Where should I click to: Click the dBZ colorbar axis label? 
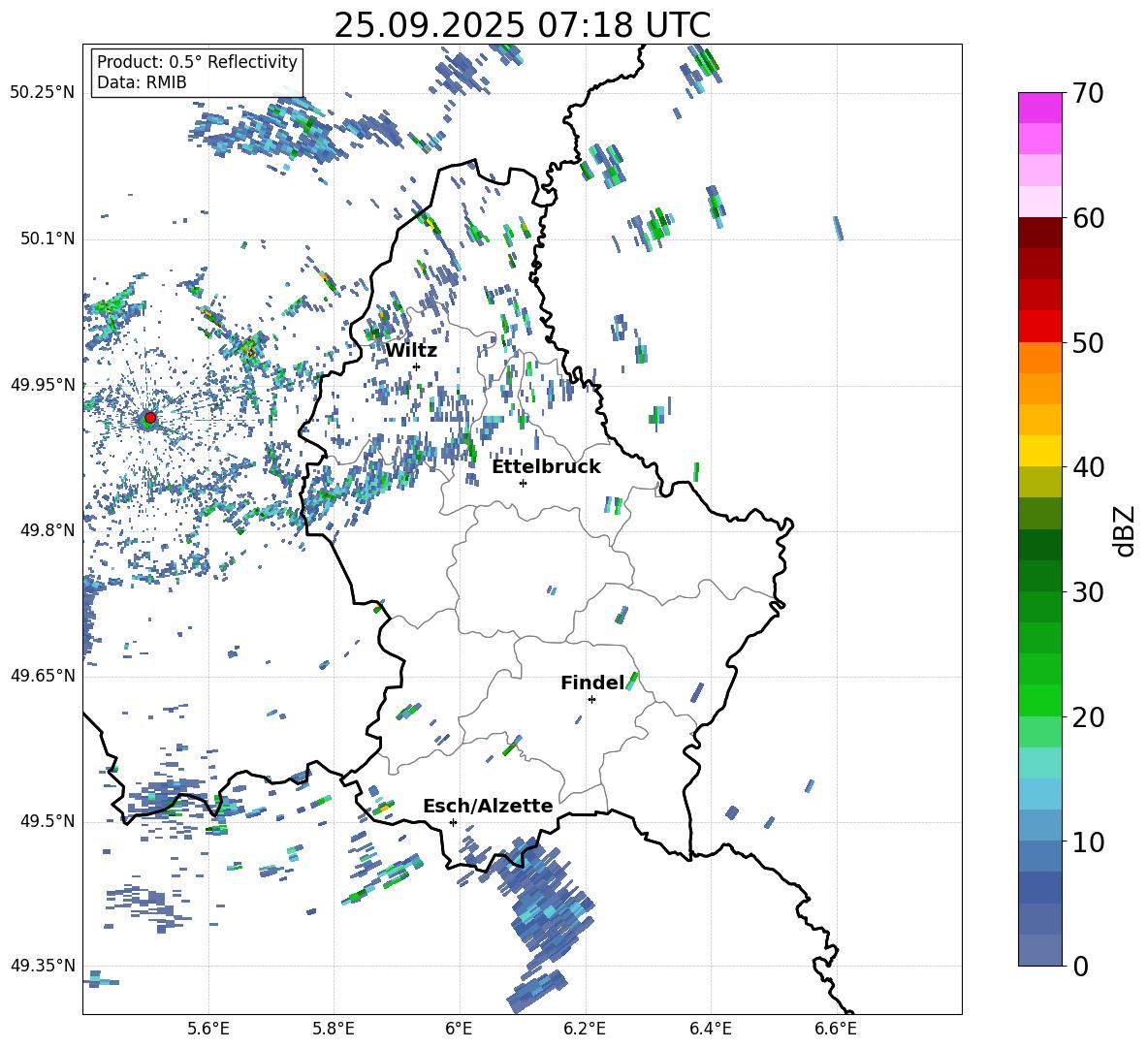pos(1124,530)
